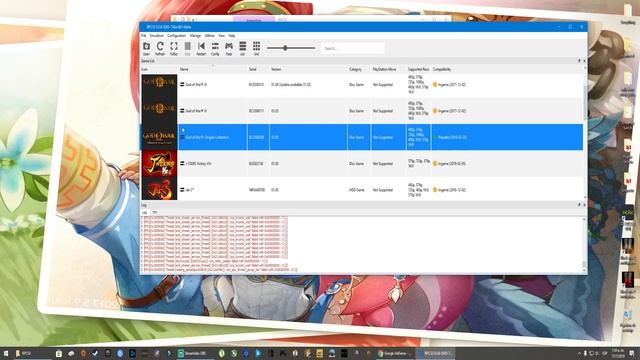Open the File menu
Image resolution: width=640 pixels, height=360 pixels.
click(144, 36)
